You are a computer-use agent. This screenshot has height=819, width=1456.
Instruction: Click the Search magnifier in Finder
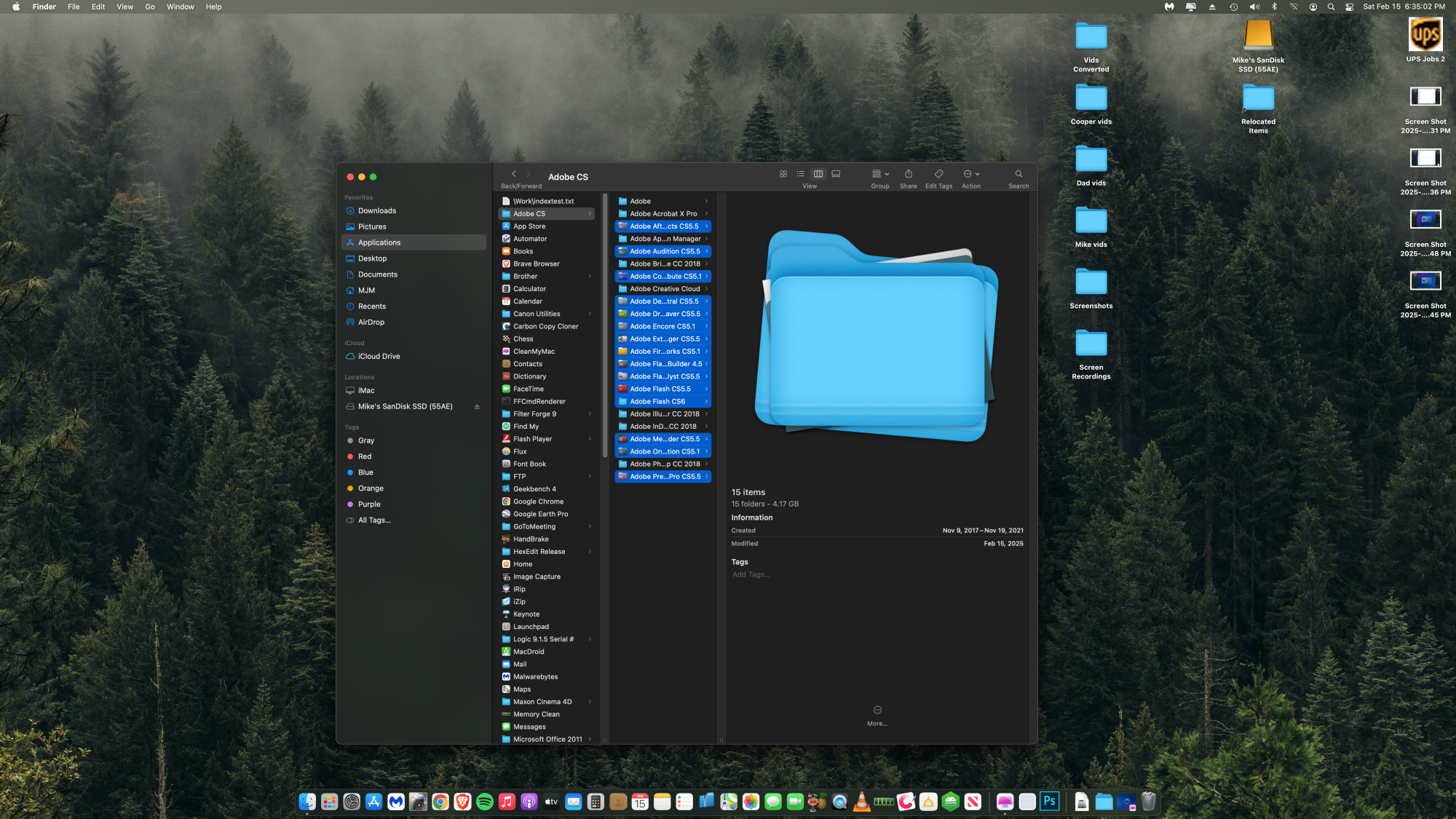[1018, 174]
